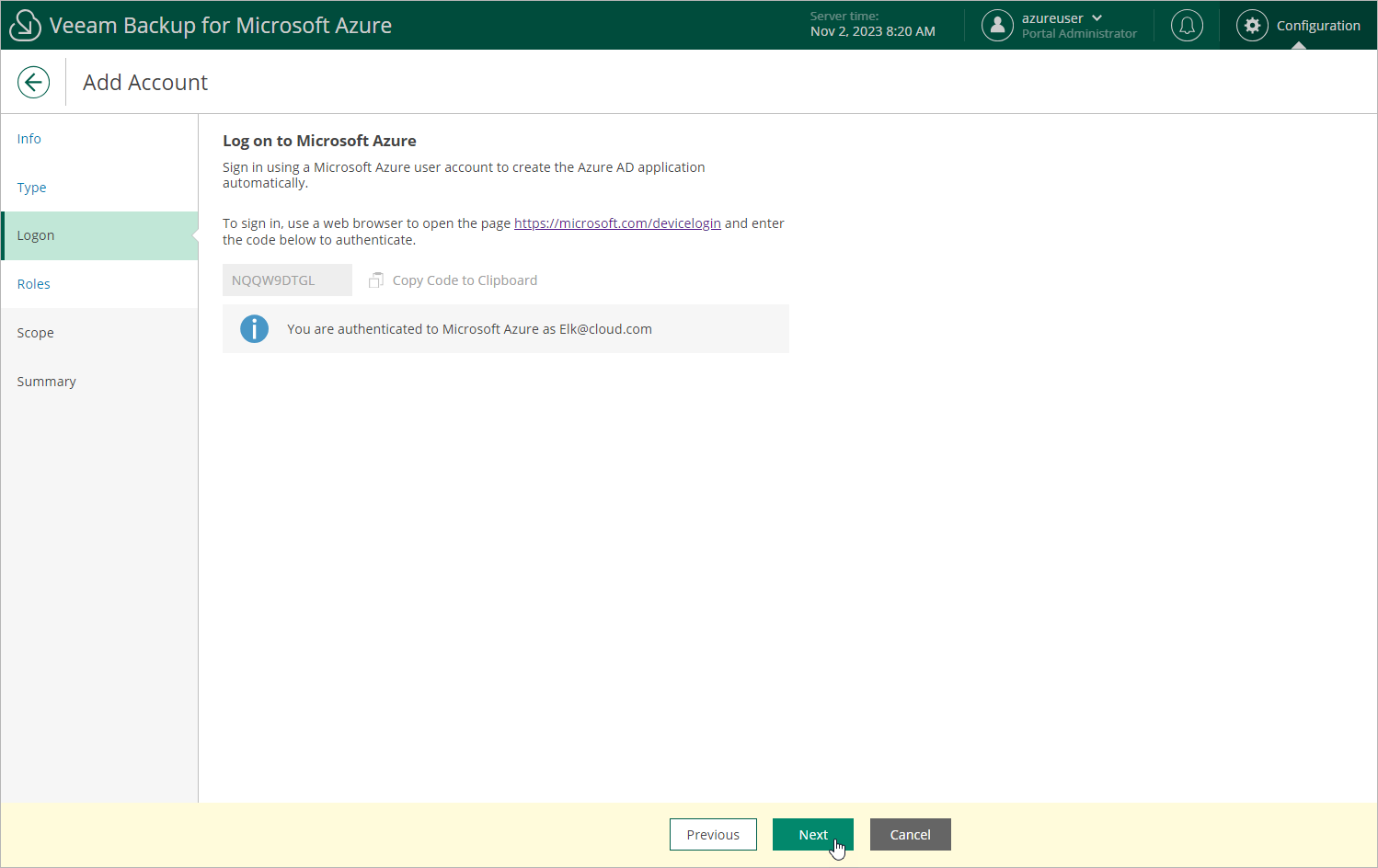Screen dimensions: 1378x868
Task: Expand the azureuser dropdown arrow
Action: [x=1097, y=18]
